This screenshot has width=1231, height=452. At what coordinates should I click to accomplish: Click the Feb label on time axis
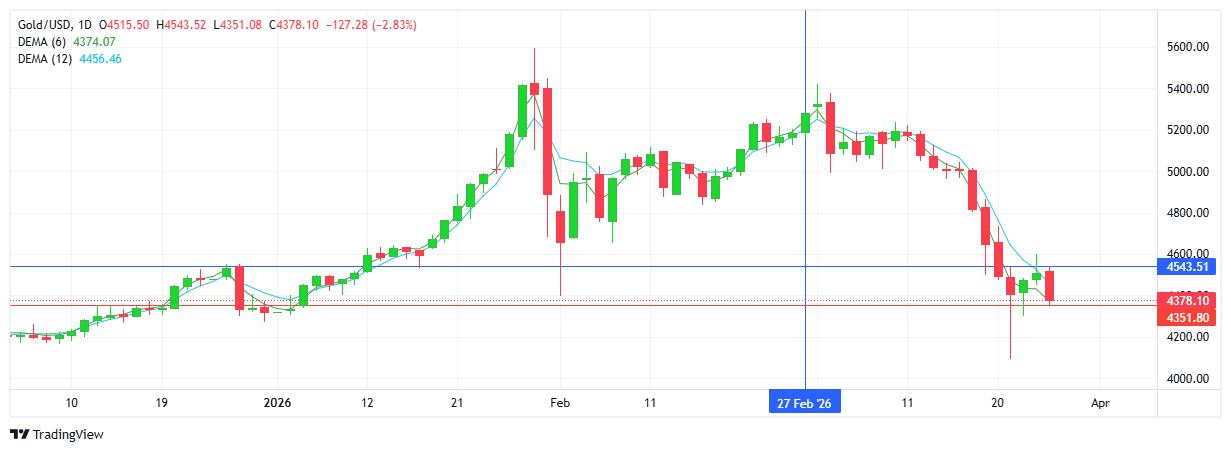point(560,403)
